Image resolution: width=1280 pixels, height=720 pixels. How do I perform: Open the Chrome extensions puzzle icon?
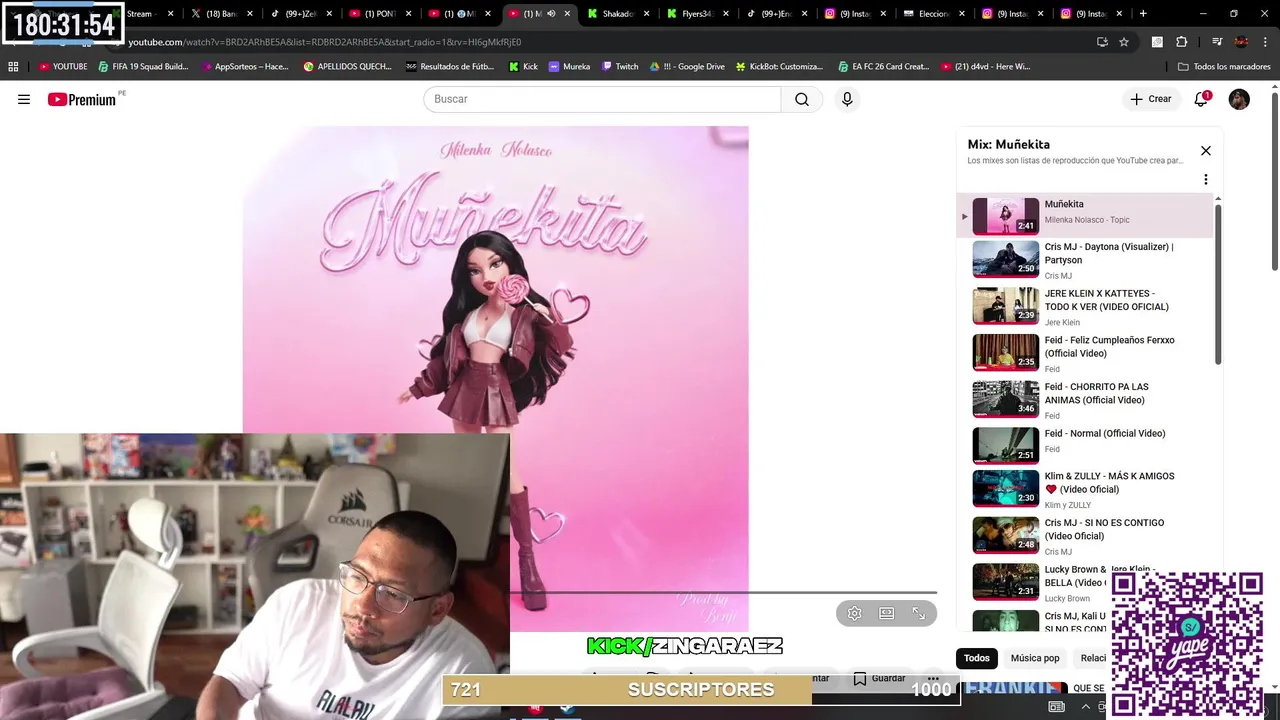[x=1181, y=42]
